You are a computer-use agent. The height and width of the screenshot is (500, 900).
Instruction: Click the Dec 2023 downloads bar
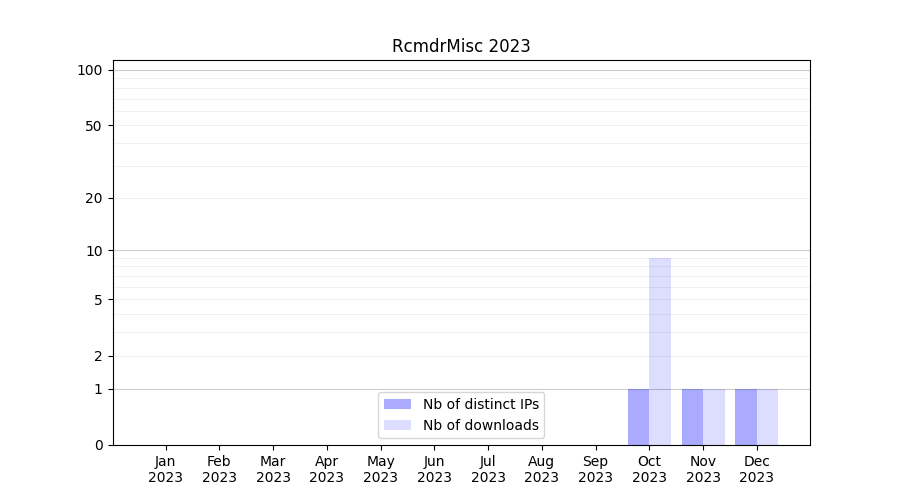[767, 417]
